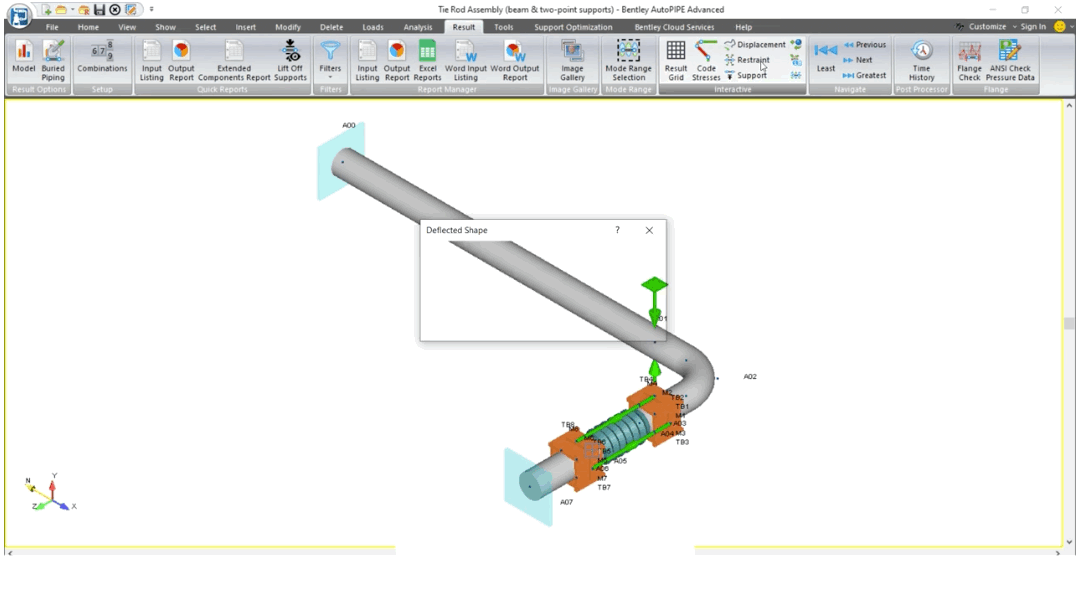Click the Save icon in quick access toolbar
Screen dimensions: 1080x608
tap(100, 9)
